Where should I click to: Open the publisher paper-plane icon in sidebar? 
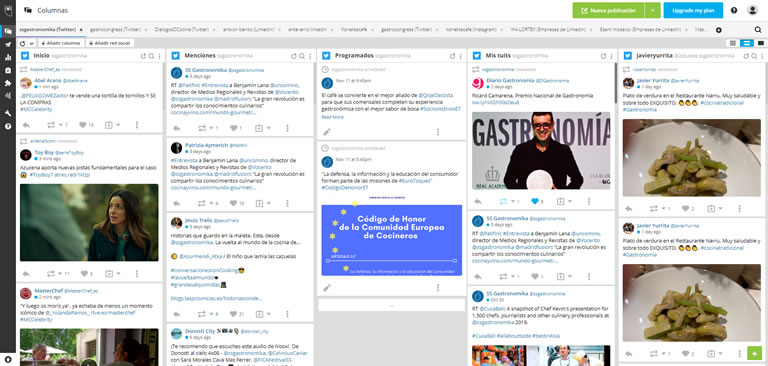point(8,44)
